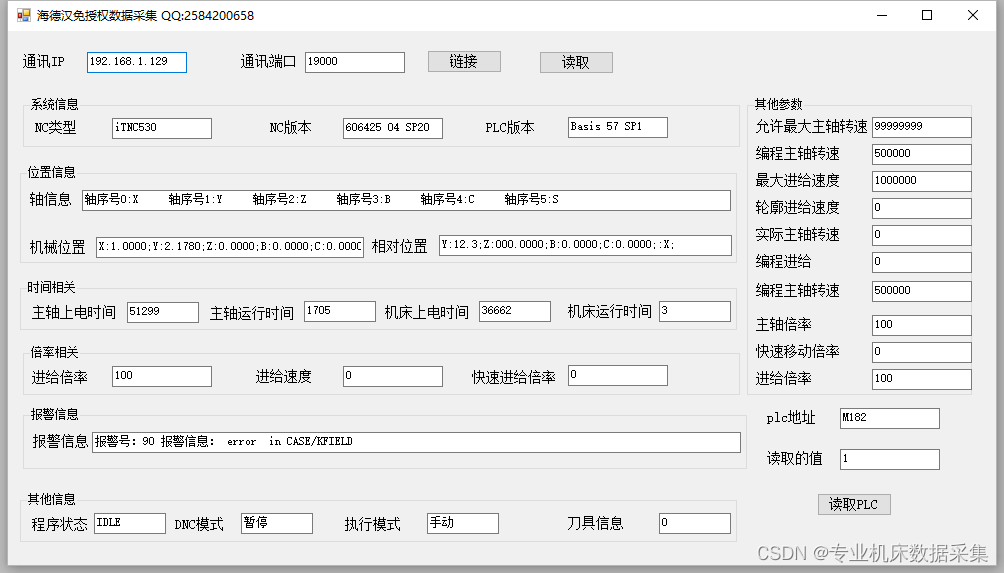This screenshot has width=1004, height=573.
Task: Click the 程序状态 IDLE field
Action: click(129, 523)
